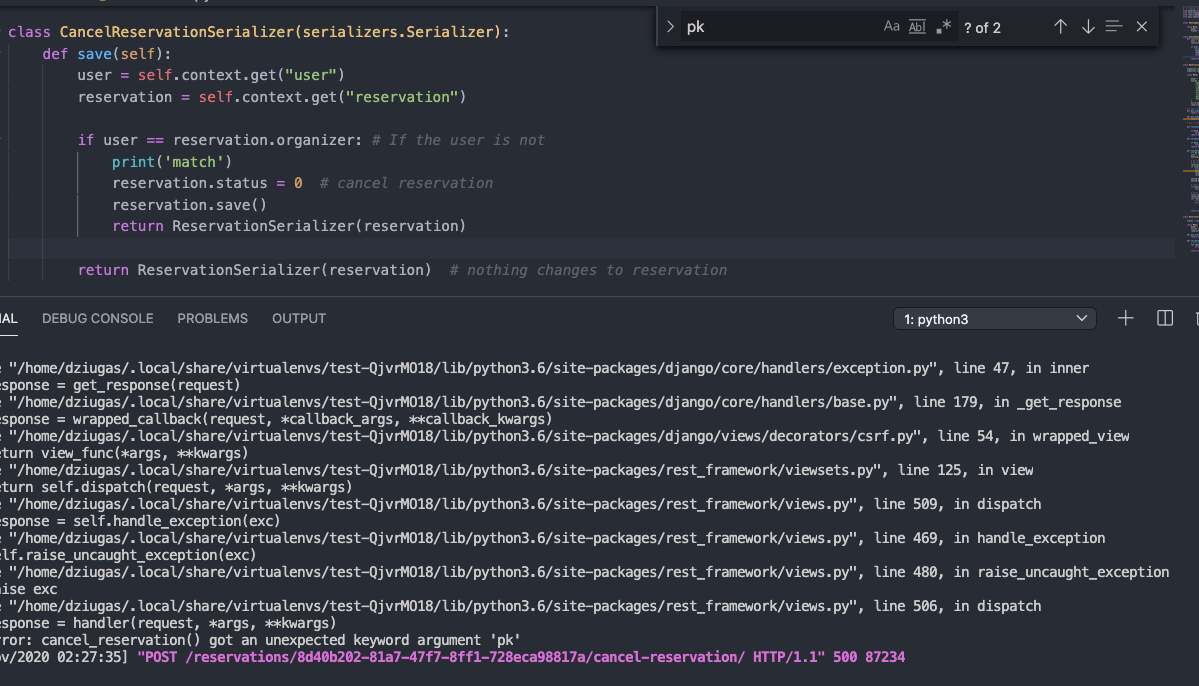Close the find widget
The image size is (1199, 686).
click(x=1142, y=27)
